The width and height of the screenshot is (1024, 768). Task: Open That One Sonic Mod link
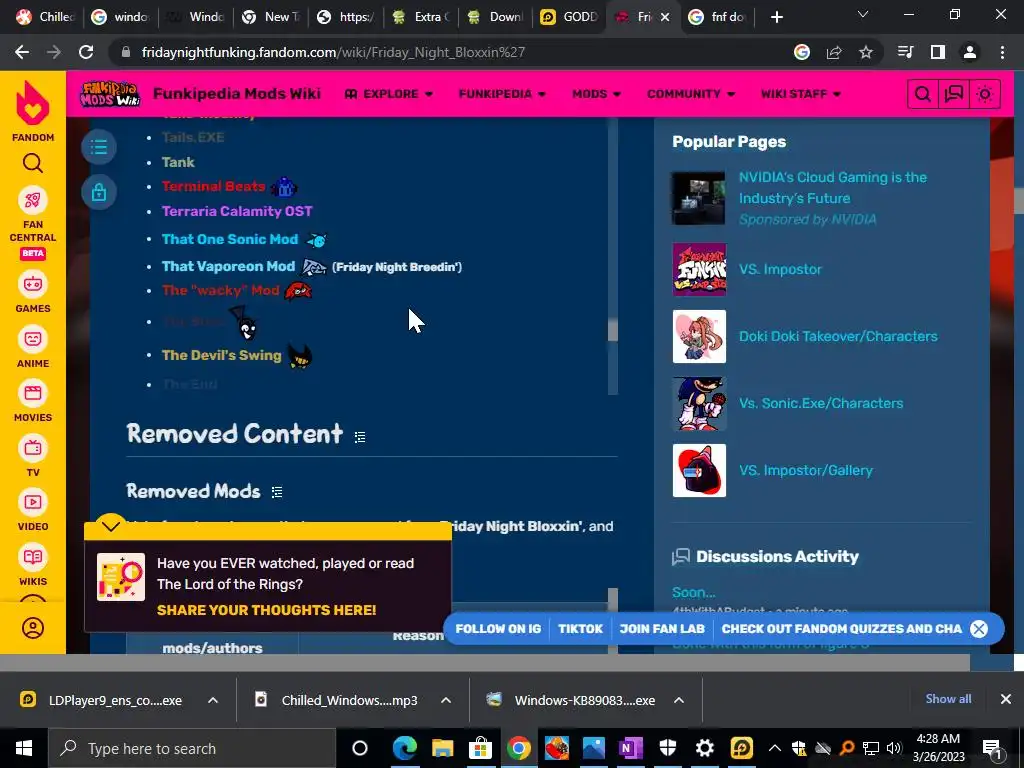point(230,240)
